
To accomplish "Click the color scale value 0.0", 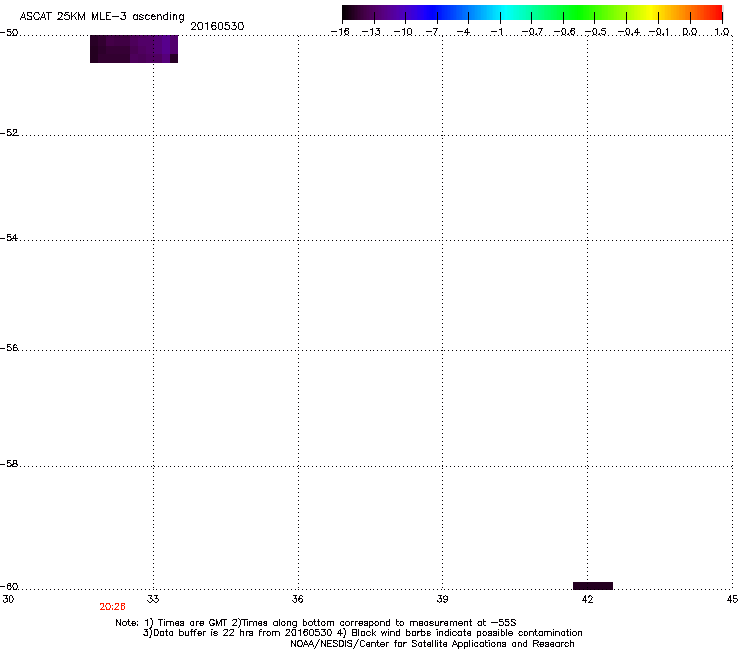I will 690,32.
